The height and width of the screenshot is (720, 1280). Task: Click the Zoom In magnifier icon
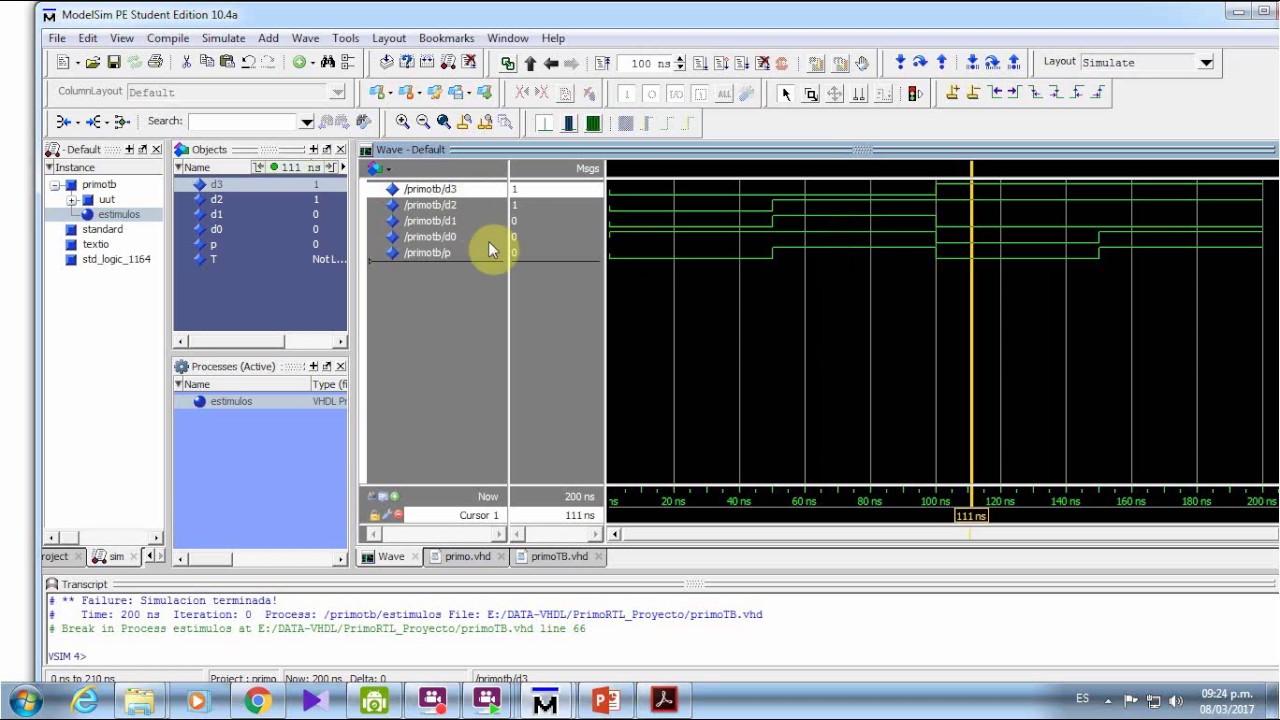click(402, 122)
